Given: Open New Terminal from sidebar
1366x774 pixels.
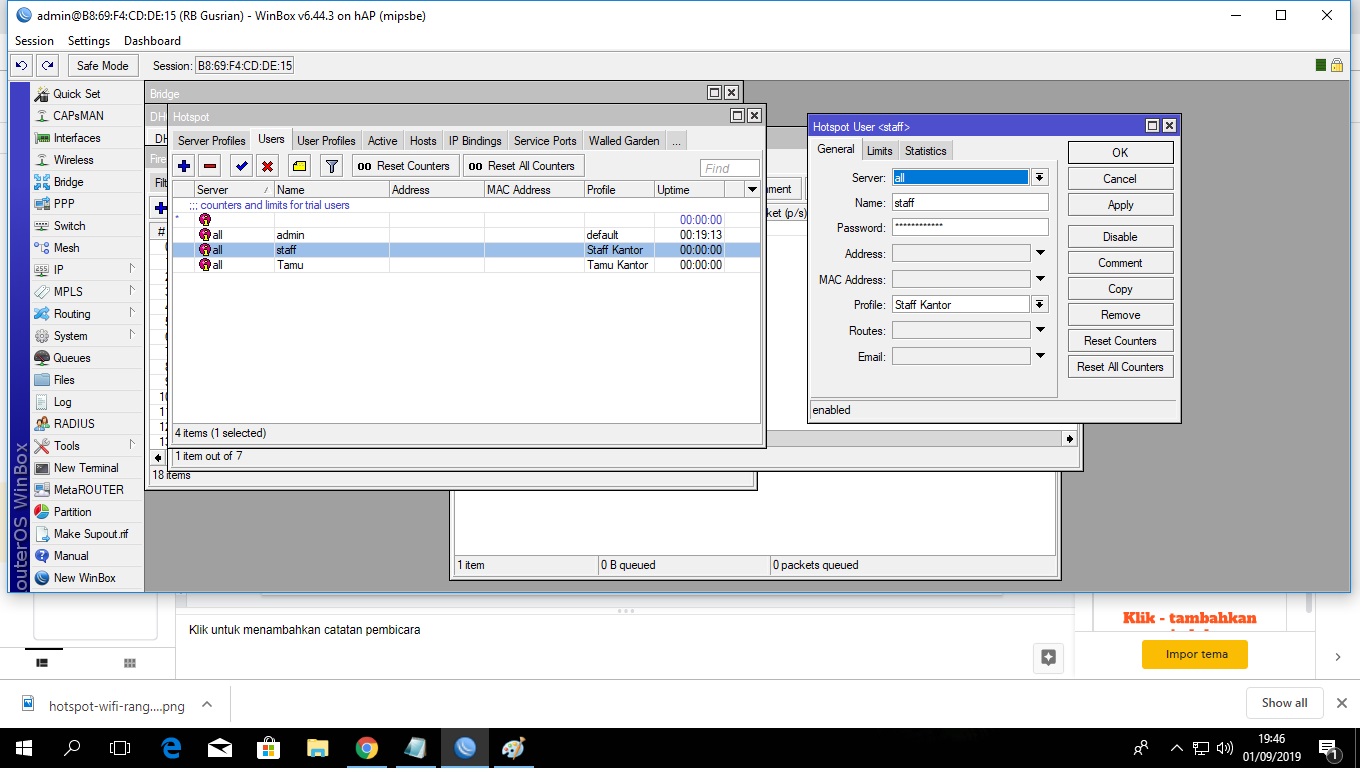Looking at the screenshot, I should (88, 468).
